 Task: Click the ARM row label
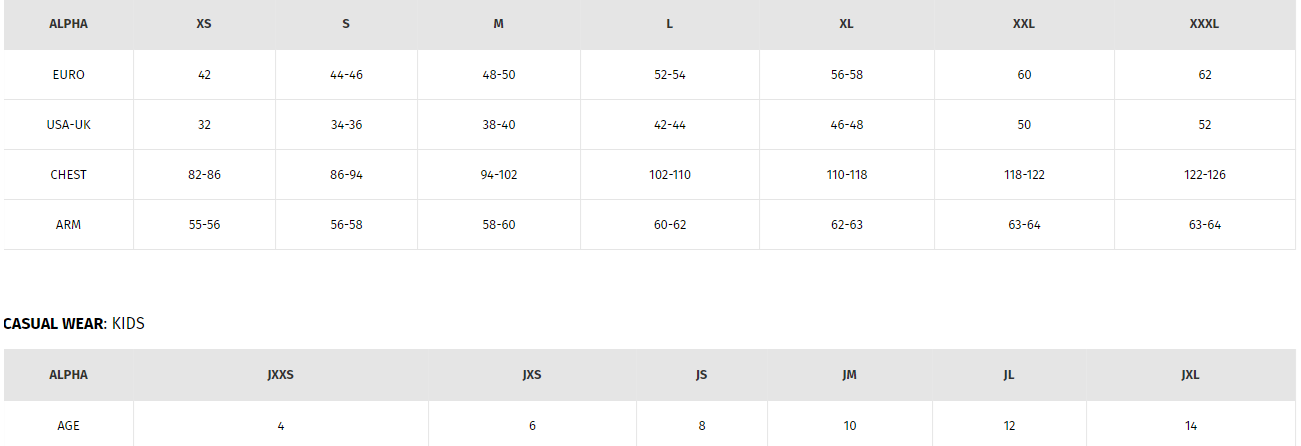click(x=68, y=225)
